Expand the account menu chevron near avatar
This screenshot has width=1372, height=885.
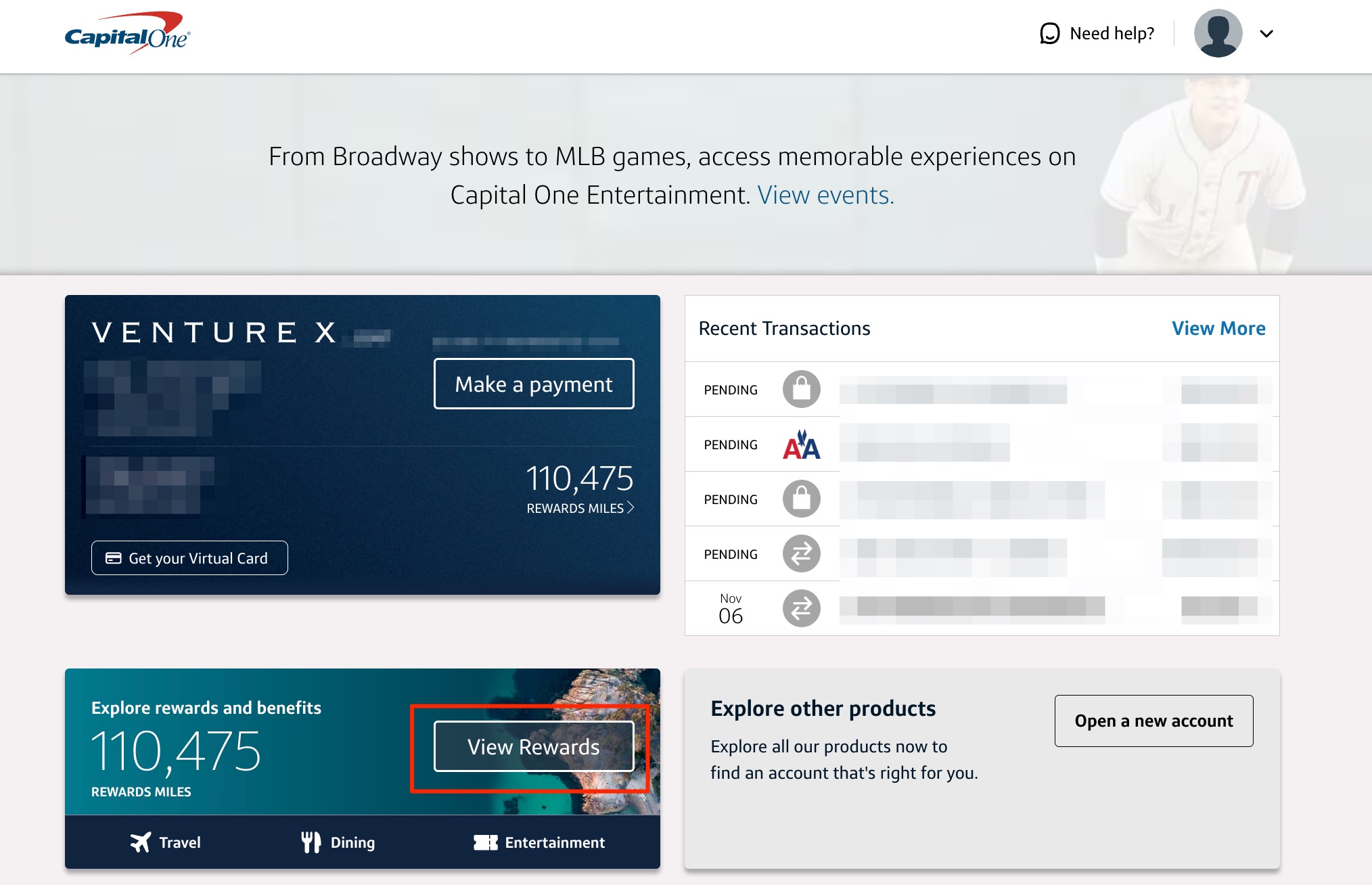click(x=1266, y=32)
